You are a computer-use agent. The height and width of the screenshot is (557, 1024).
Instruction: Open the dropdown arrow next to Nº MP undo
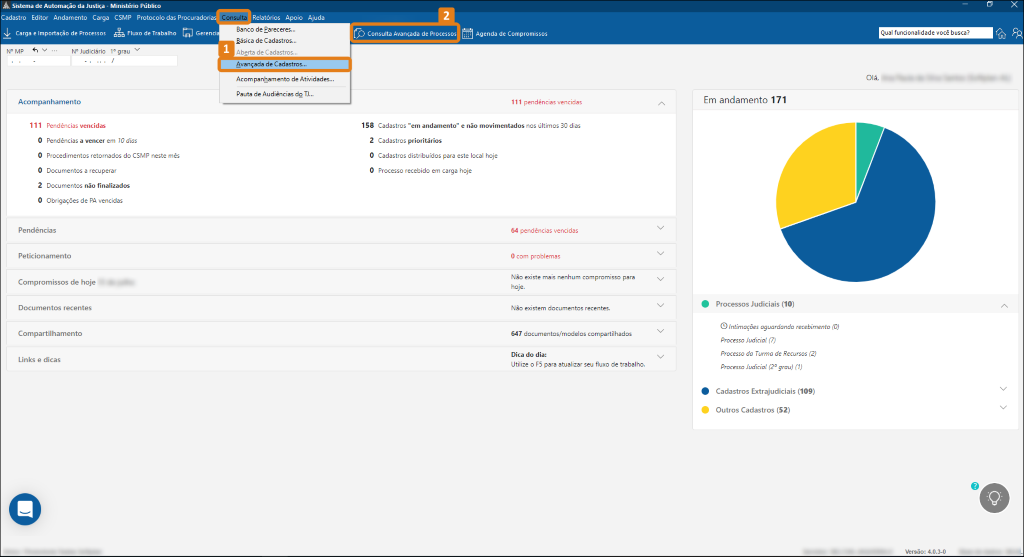coord(44,50)
